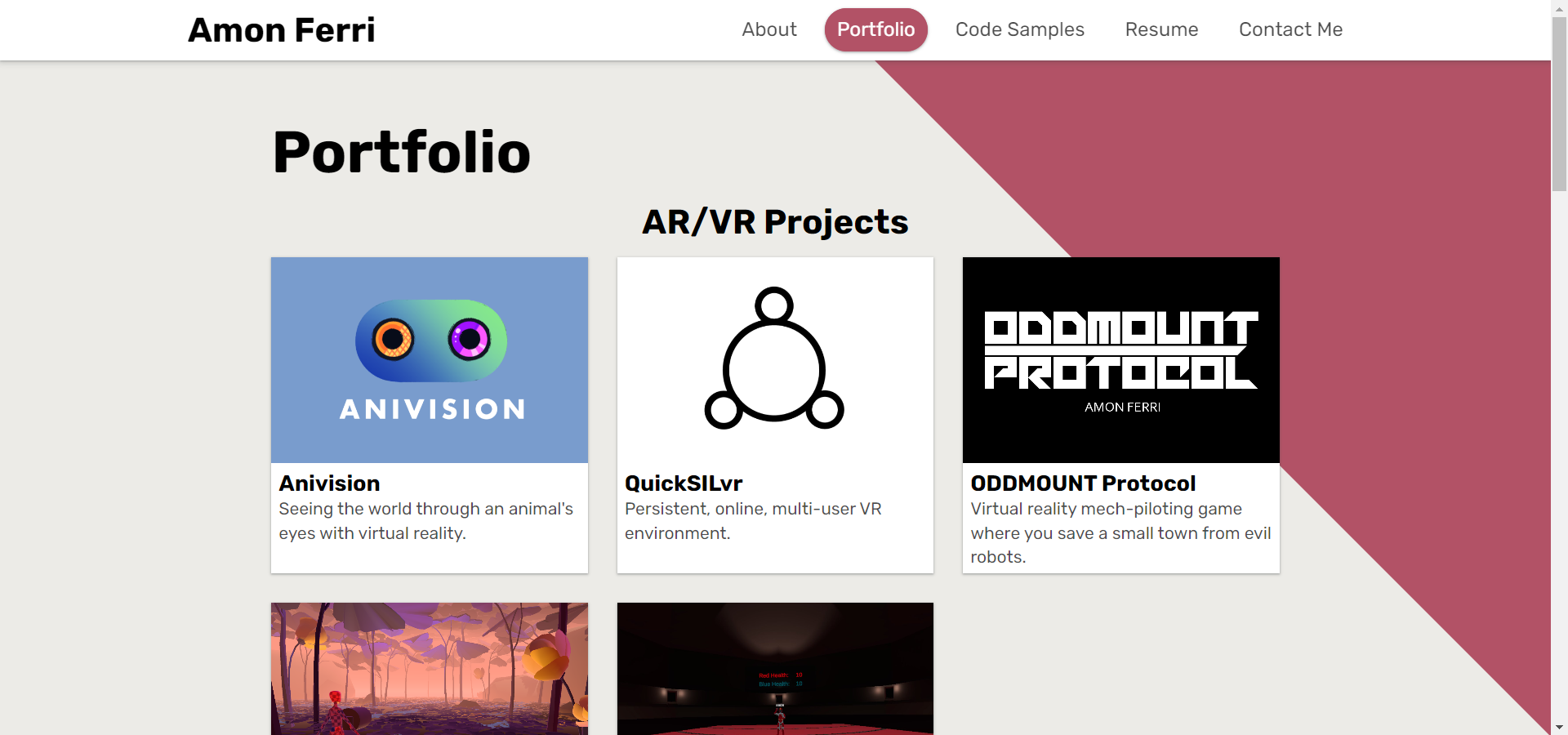
Task: Open the ODDMOUNT Protocol title link
Action: tap(1083, 483)
